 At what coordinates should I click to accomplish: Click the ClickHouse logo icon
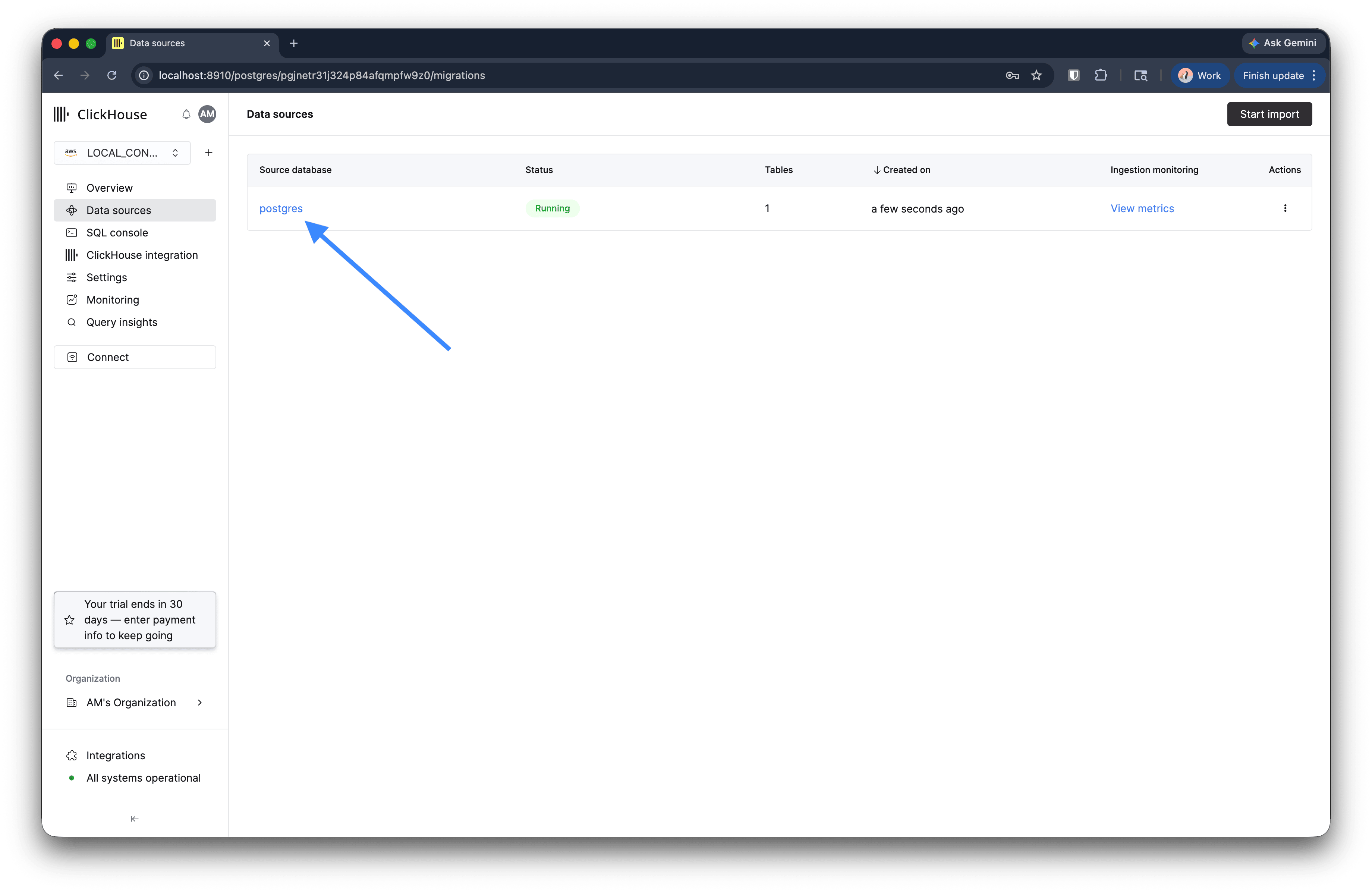click(60, 114)
